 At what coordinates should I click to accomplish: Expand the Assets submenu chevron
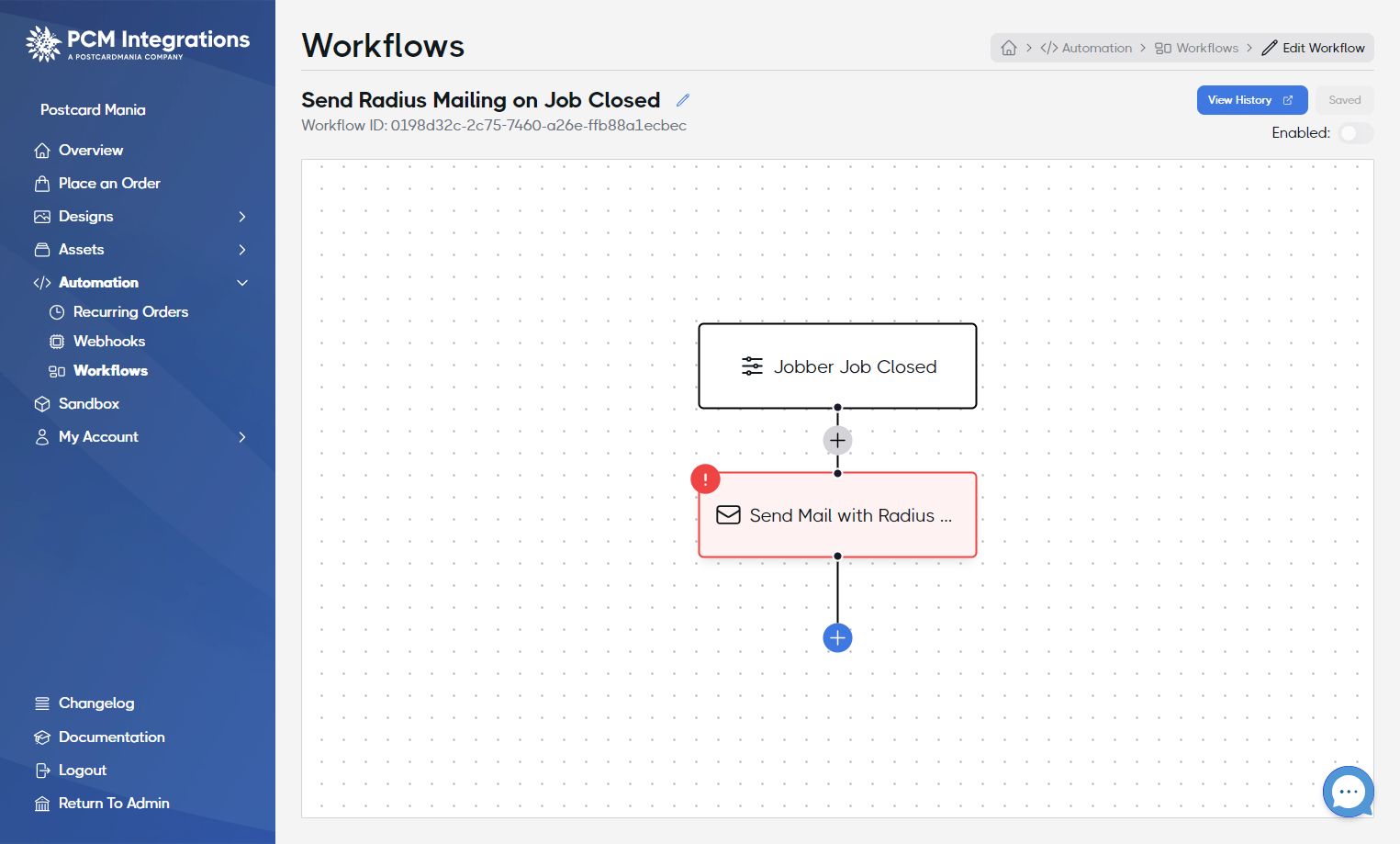pos(242,250)
